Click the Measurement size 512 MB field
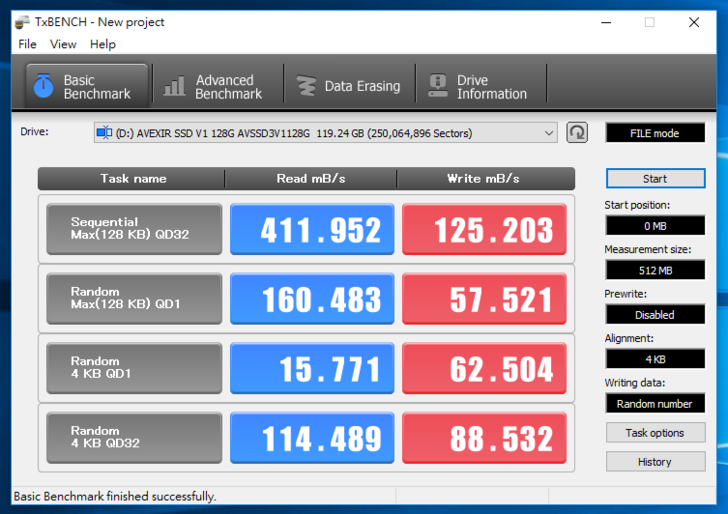The image size is (728, 514). click(655, 270)
